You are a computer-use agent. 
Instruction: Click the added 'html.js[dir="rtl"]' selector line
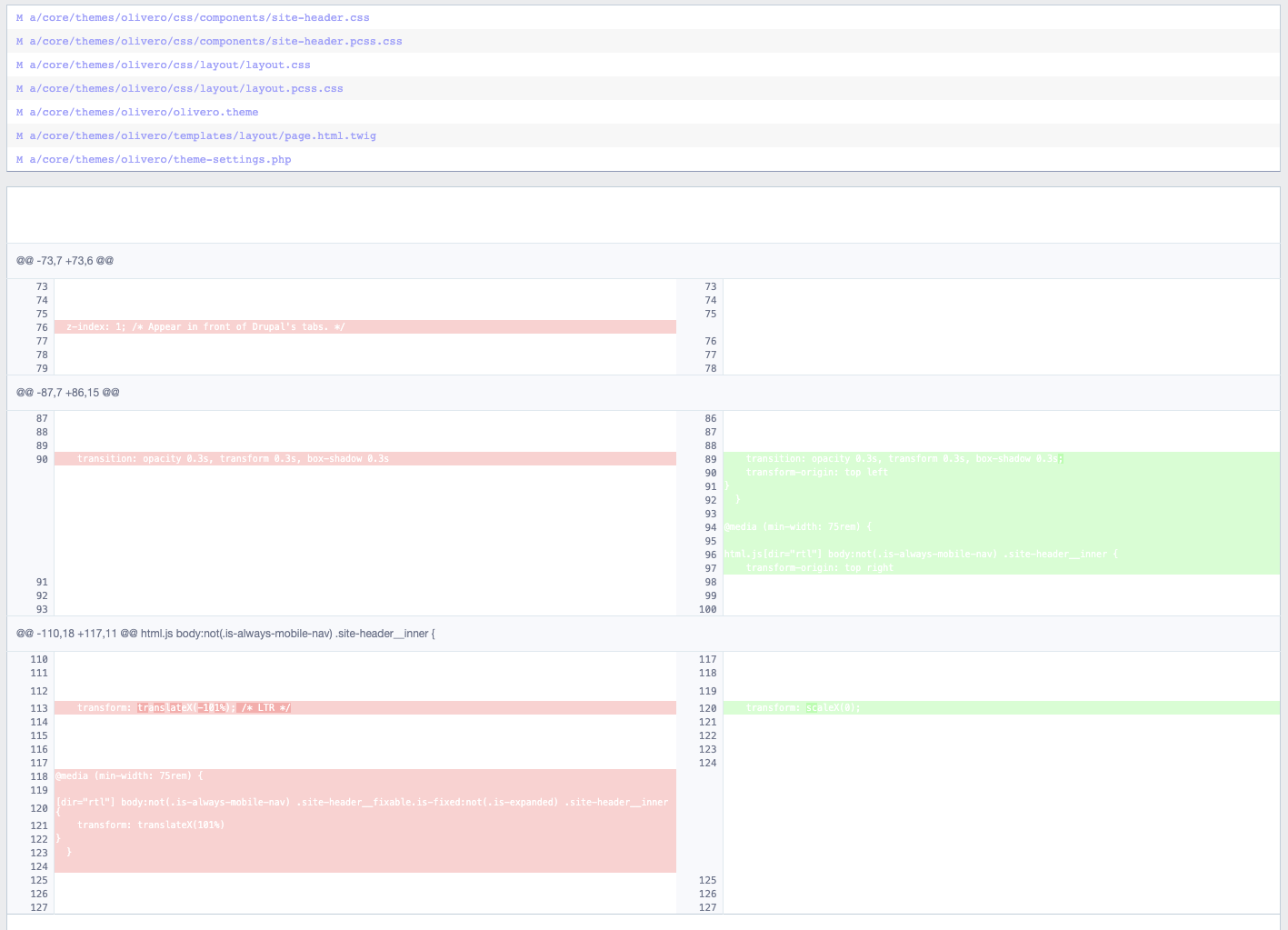click(1002, 554)
